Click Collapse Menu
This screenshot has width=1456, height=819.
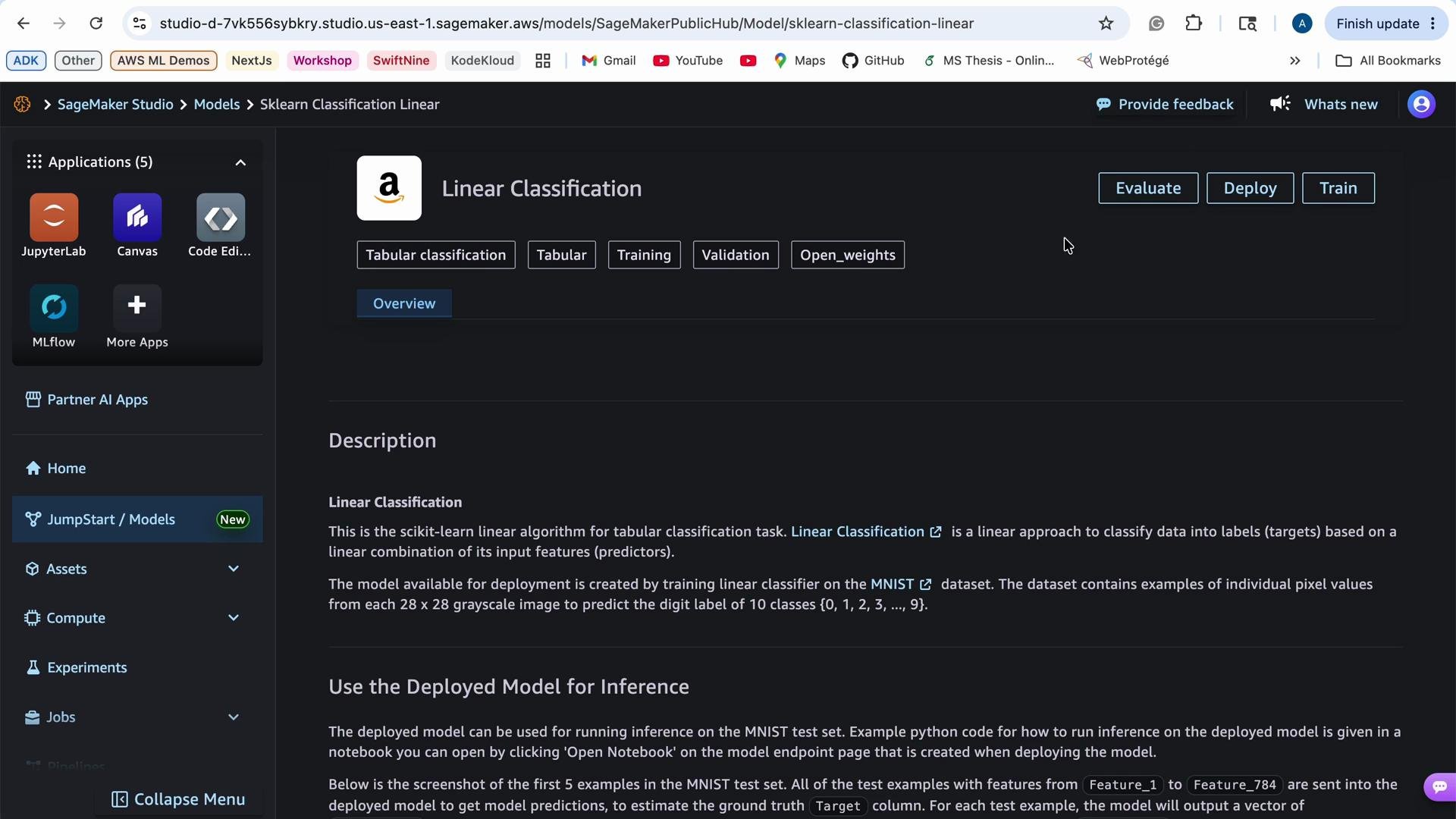point(178,799)
